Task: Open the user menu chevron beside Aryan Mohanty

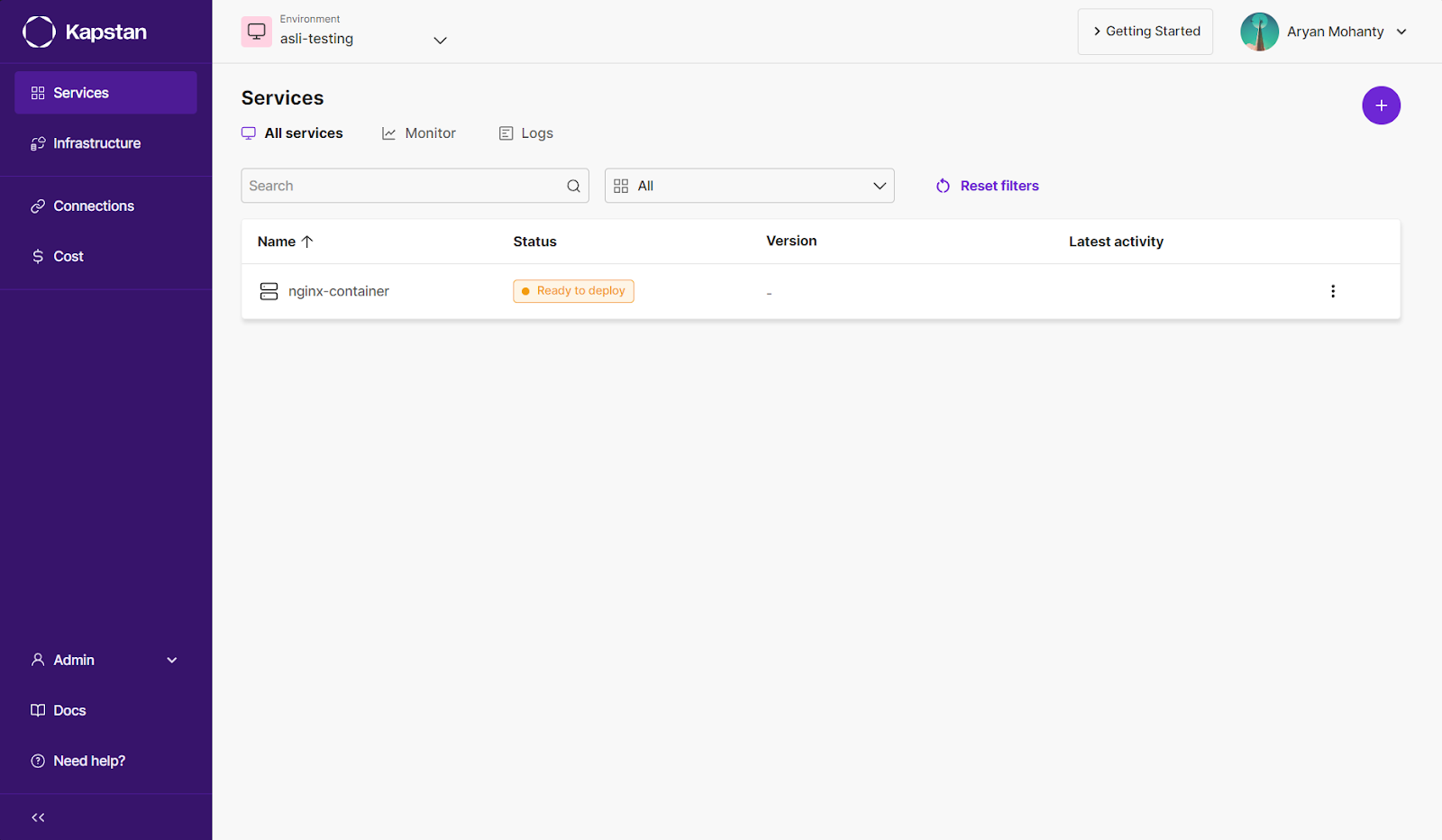Action: (1401, 32)
